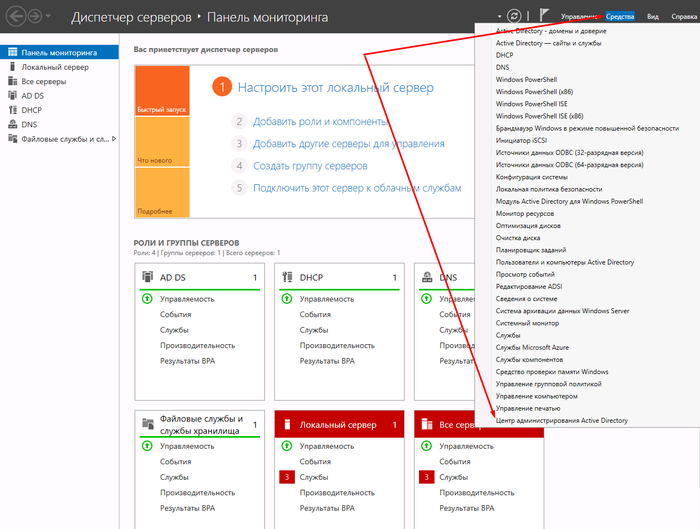The width and height of the screenshot is (700, 529).
Task: Click the AD DS icon in the sidebar
Action: [x=11, y=96]
